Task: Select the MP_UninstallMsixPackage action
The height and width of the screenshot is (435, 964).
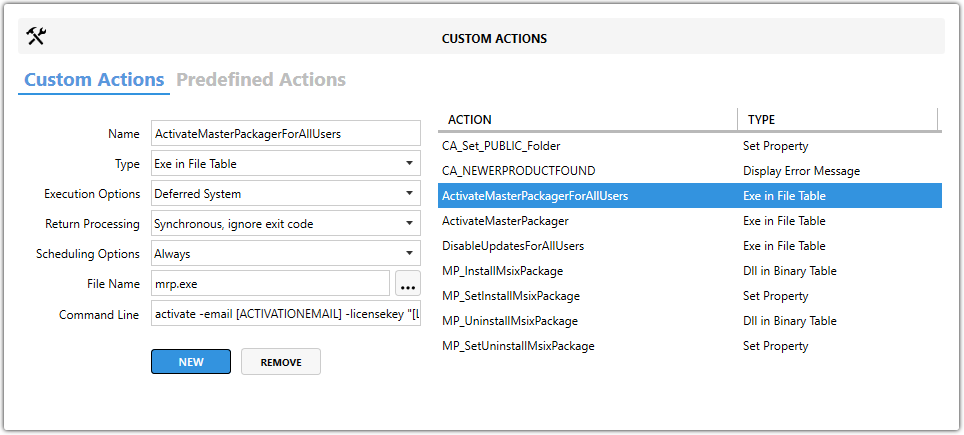Action: [x=690, y=321]
